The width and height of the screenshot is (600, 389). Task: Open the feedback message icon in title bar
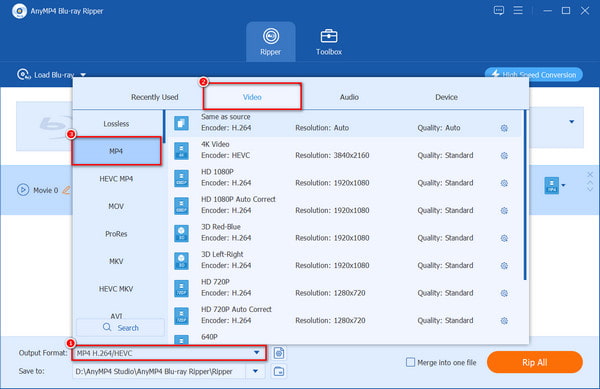[499, 10]
